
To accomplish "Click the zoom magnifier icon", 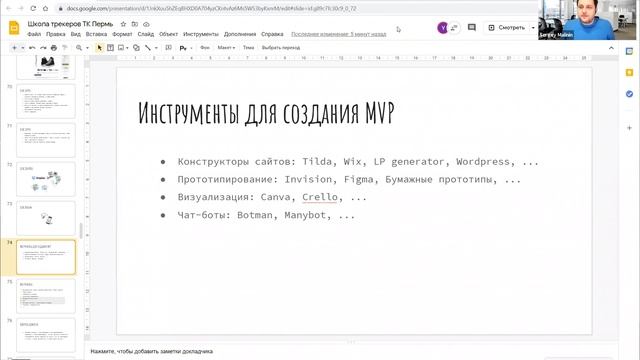I will click(x=79, y=48).
